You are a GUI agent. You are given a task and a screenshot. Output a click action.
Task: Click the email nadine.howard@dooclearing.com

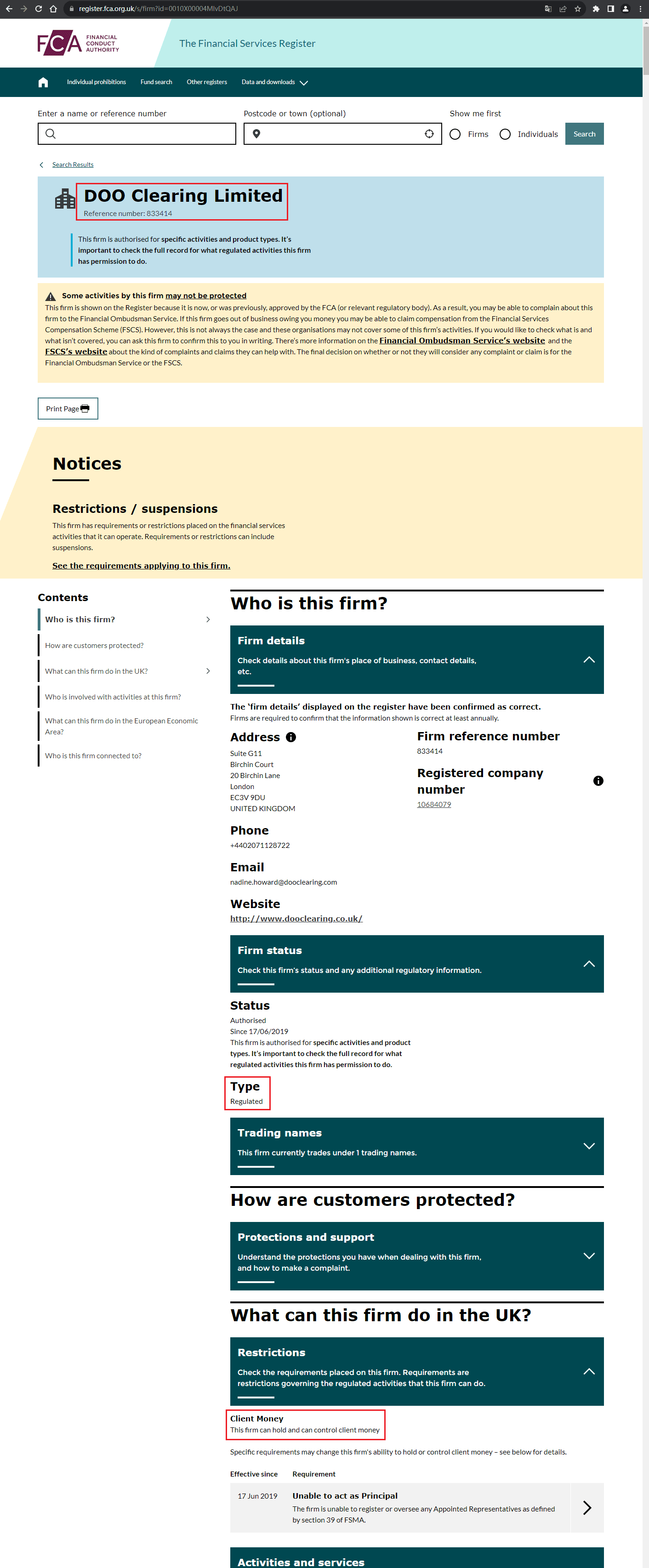(284, 882)
